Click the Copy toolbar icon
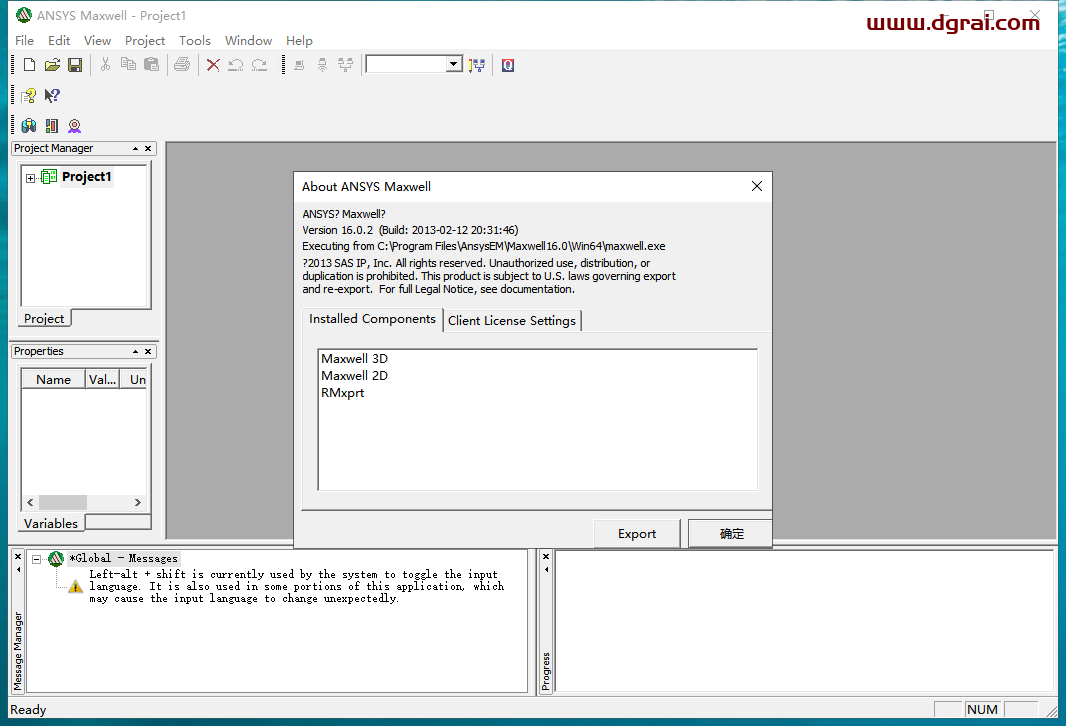This screenshot has height=726, width=1066. [x=128, y=64]
